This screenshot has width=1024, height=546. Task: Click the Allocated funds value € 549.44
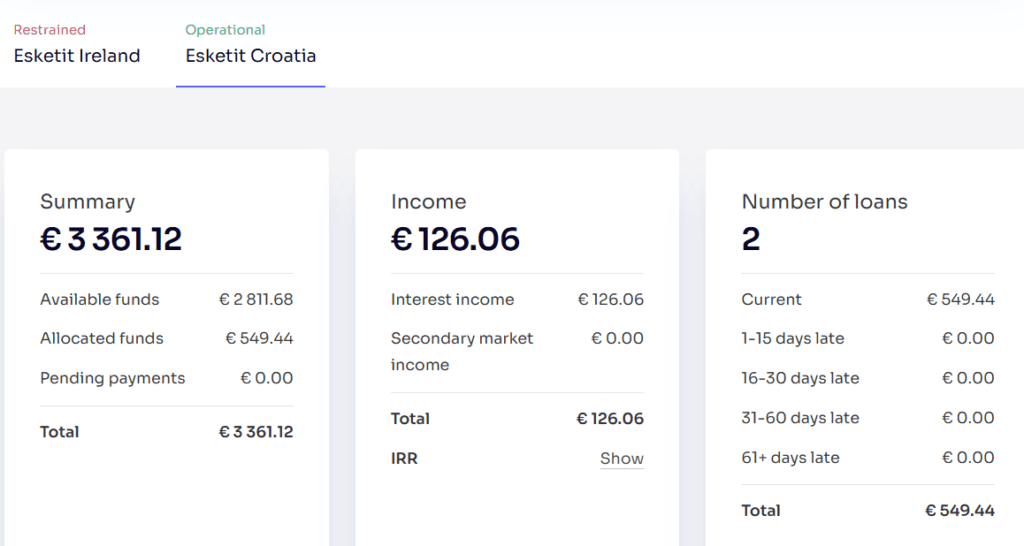pos(259,338)
